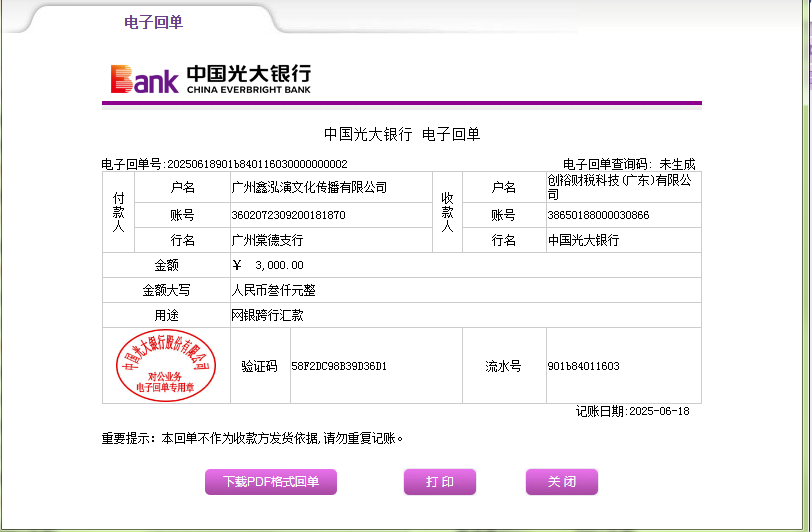This screenshot has width=812, height=532.
Task: Click the 收款人 header cell
Action: (x=447, y=212)
